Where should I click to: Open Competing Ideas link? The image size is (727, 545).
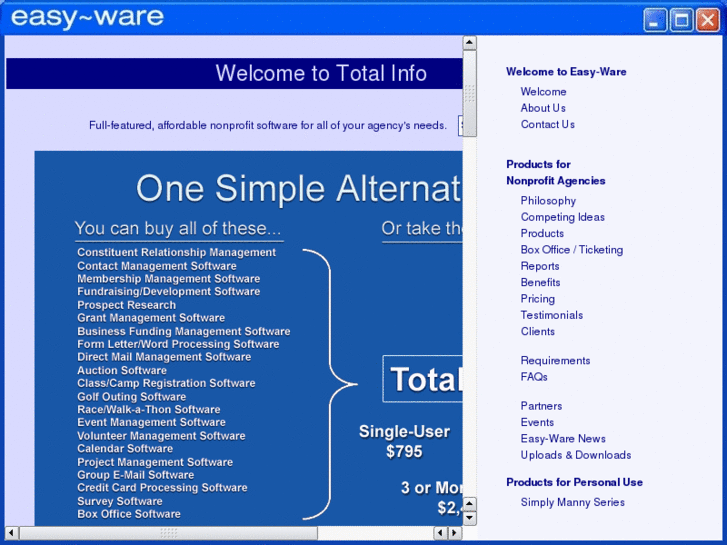[562, 217]
